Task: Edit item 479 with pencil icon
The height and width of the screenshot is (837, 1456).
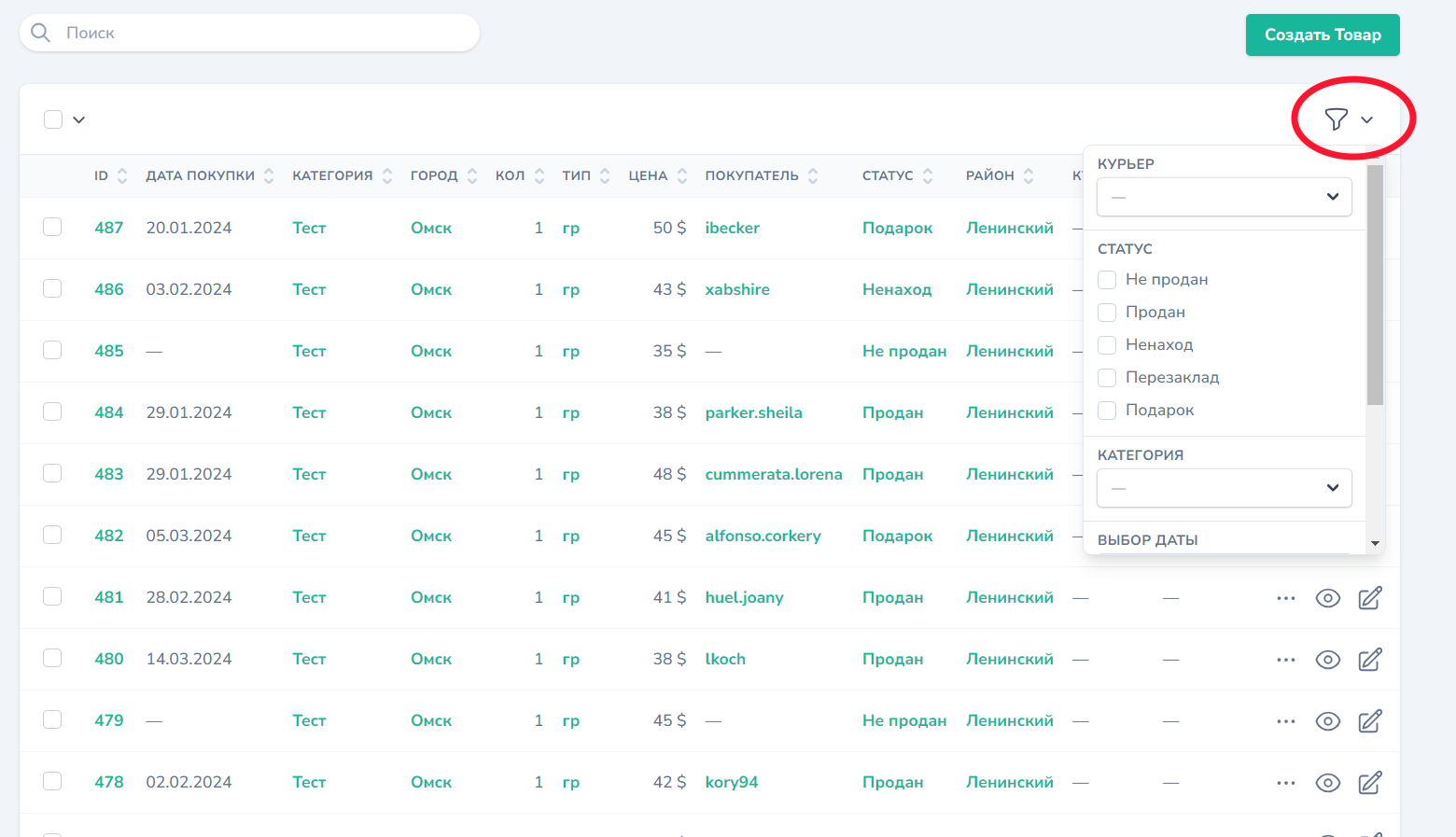Action: (x=1369, y=721)
